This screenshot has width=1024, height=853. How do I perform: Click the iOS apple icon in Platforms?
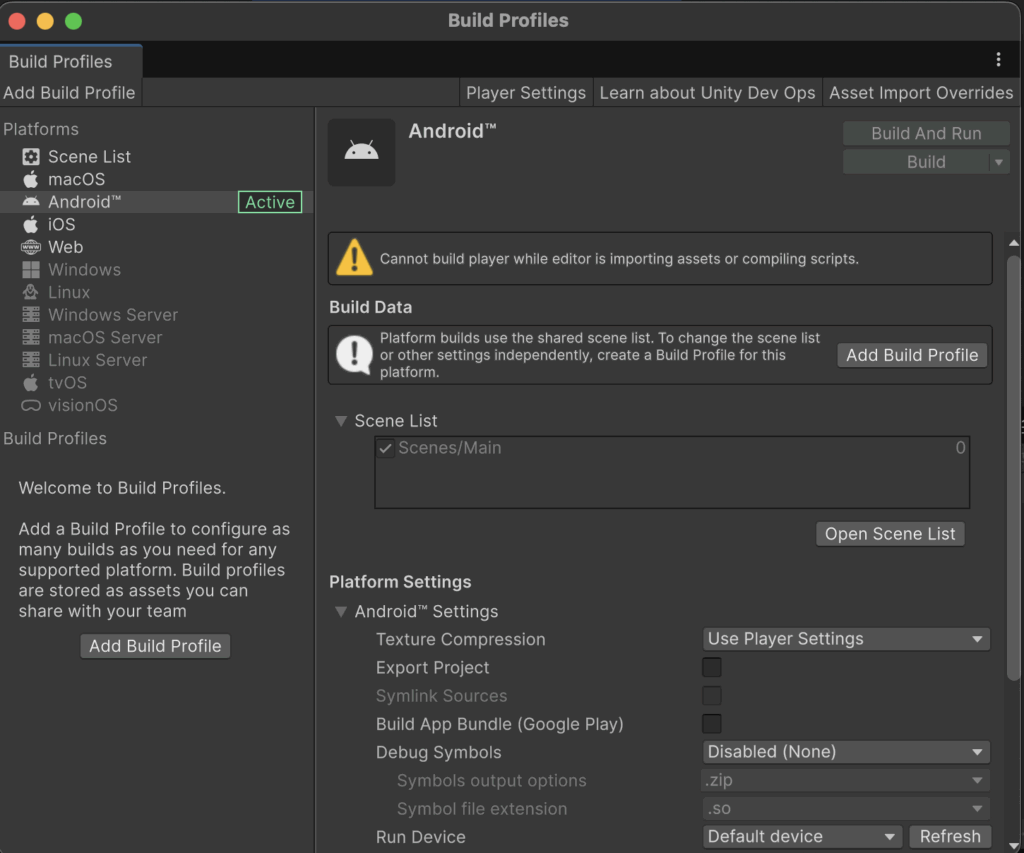point(31,225)
